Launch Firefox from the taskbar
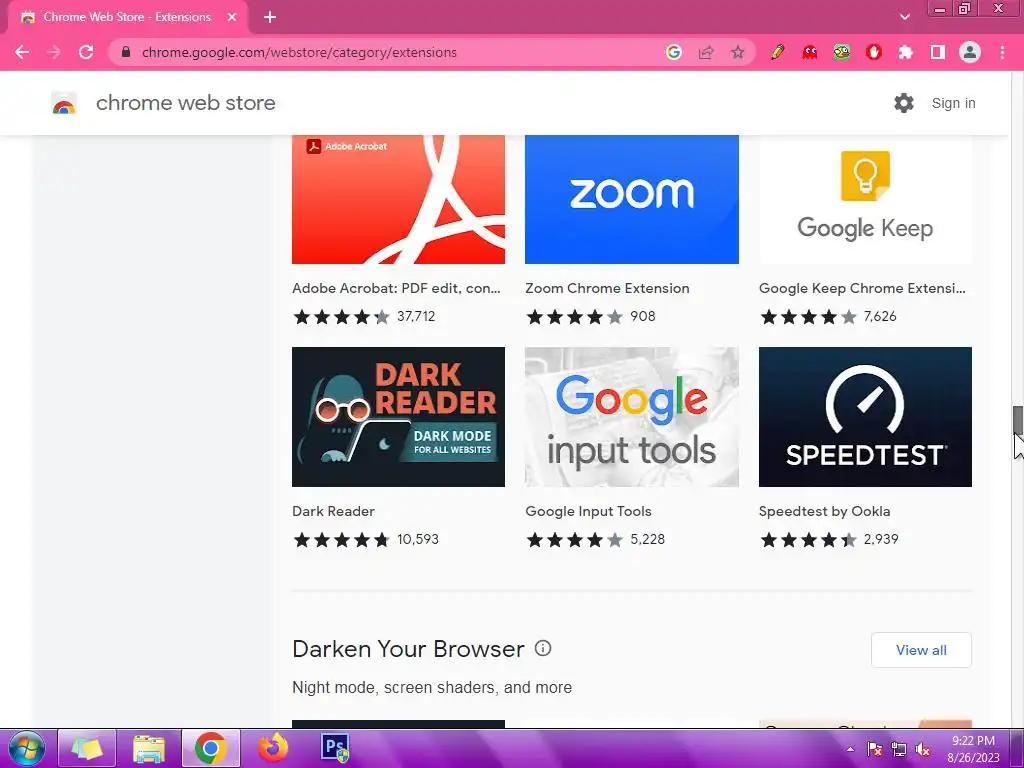 click(273, 748)
